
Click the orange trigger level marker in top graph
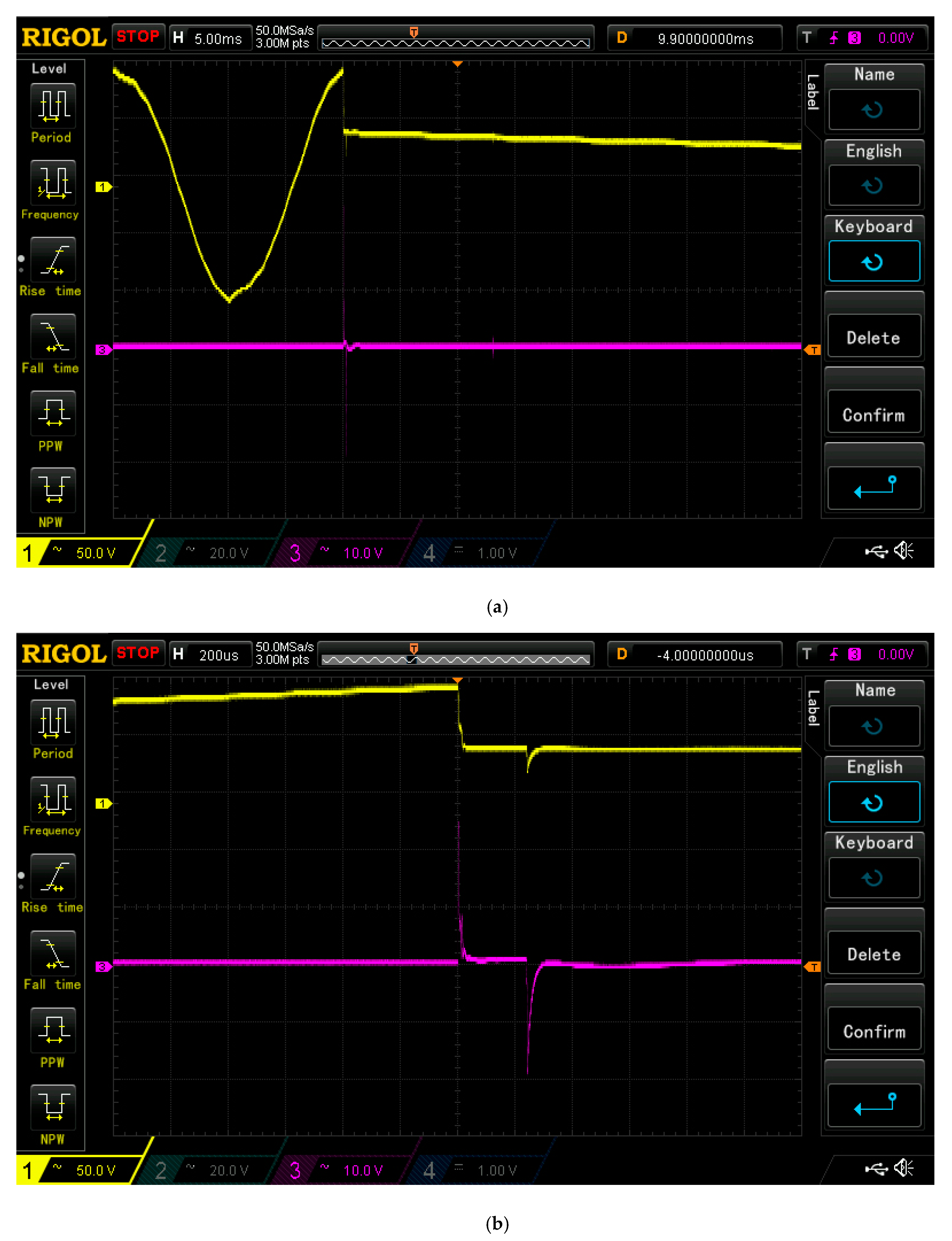click(x=813, y=350)
